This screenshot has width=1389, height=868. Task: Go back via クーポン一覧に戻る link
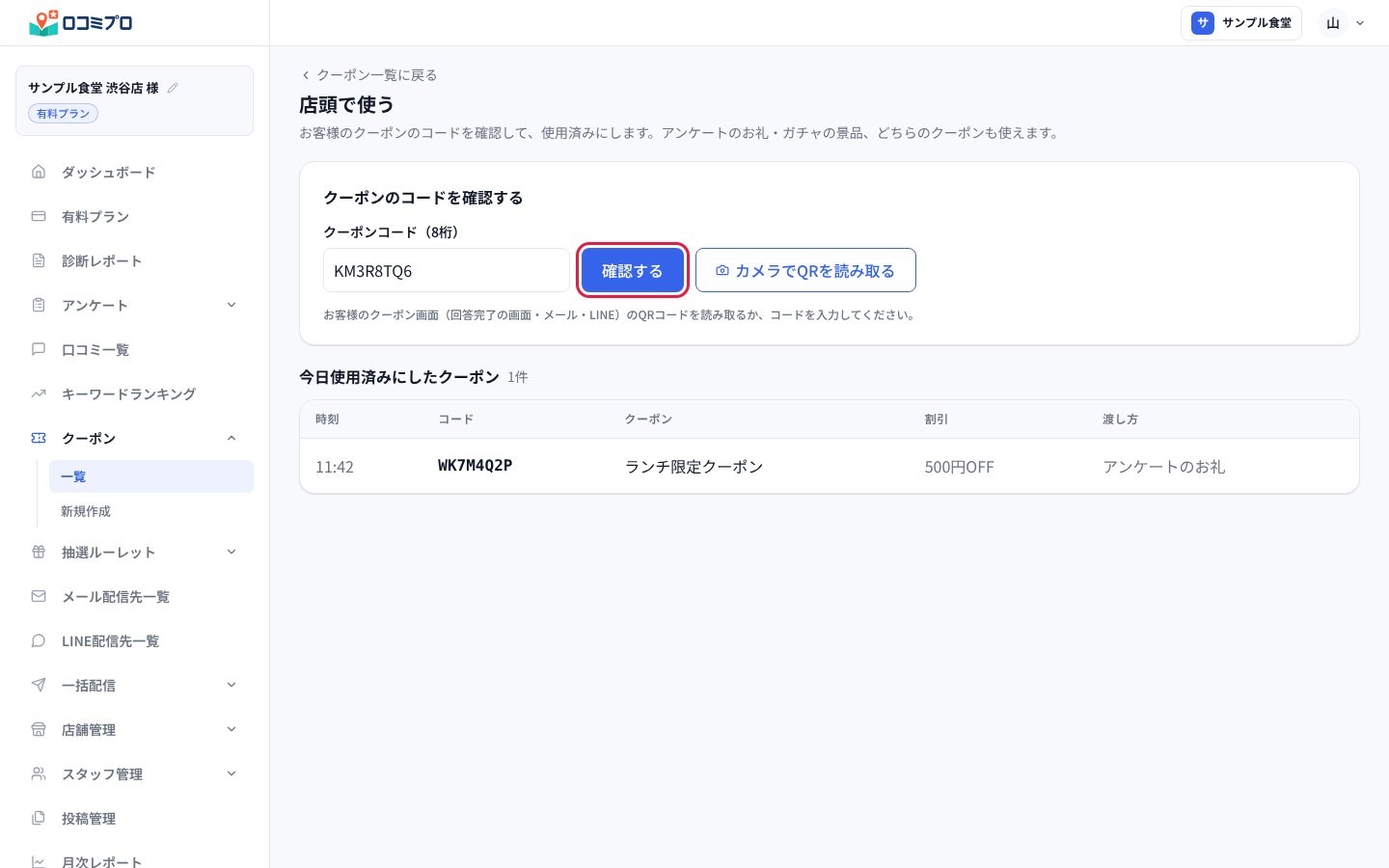point(369,75)
